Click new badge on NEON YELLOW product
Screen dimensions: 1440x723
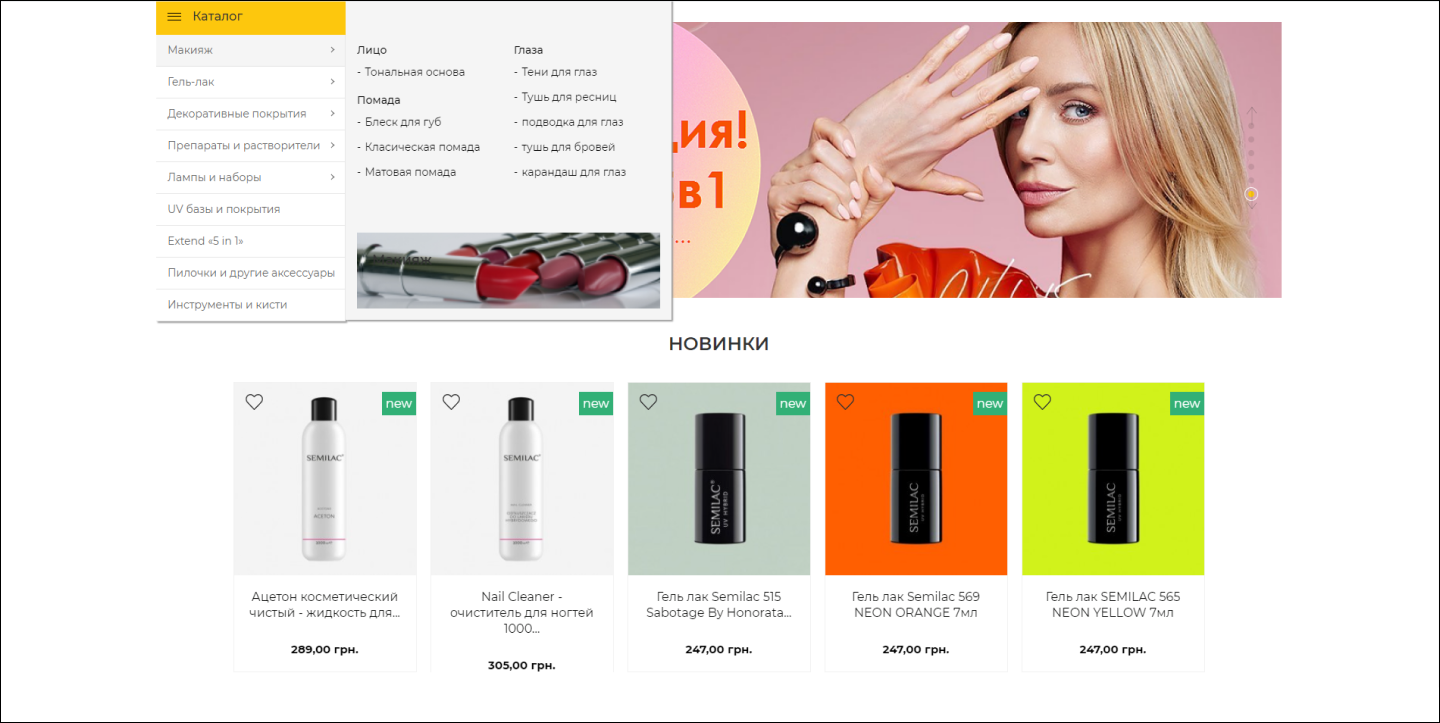point(1187,403)
